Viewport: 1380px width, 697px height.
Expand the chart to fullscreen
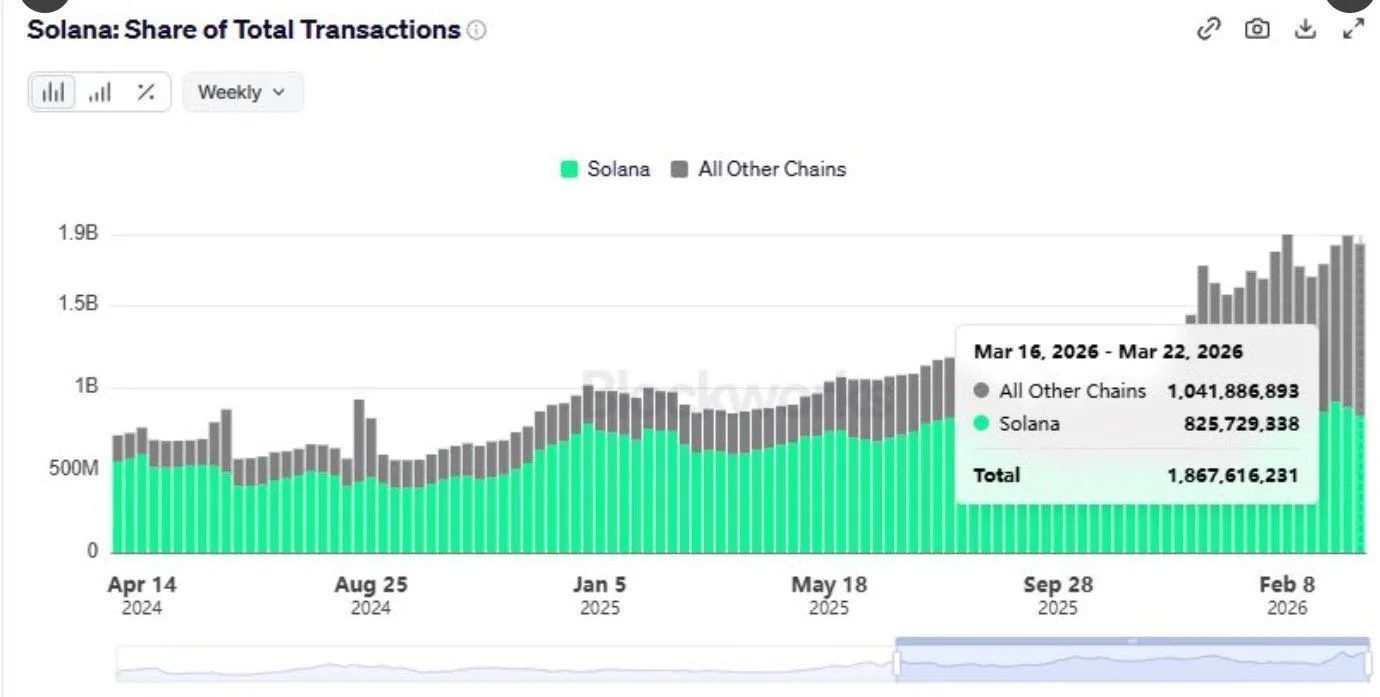1352,29
